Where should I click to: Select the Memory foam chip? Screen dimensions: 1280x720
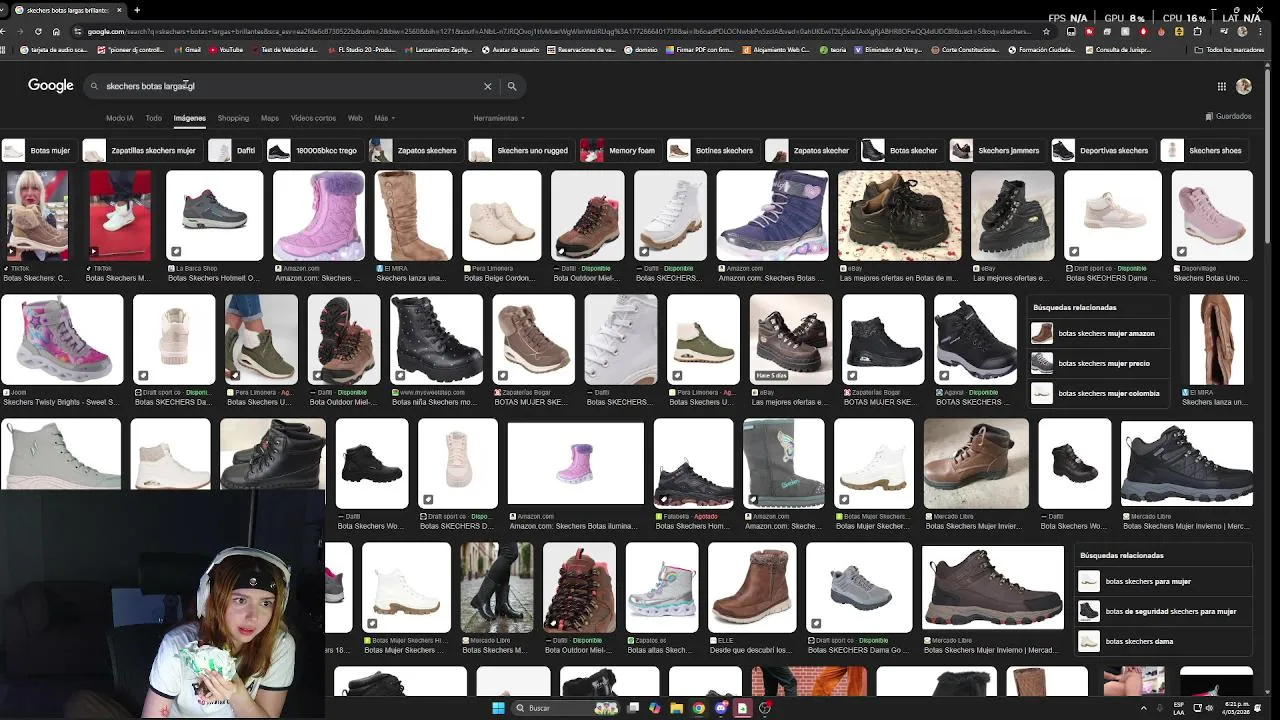click(x=618, y=150)
